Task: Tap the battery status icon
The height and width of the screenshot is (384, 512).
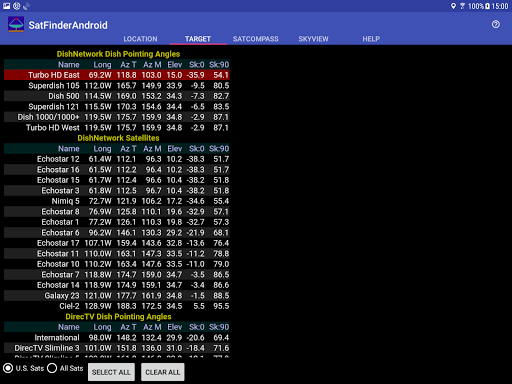Action: 487,6
